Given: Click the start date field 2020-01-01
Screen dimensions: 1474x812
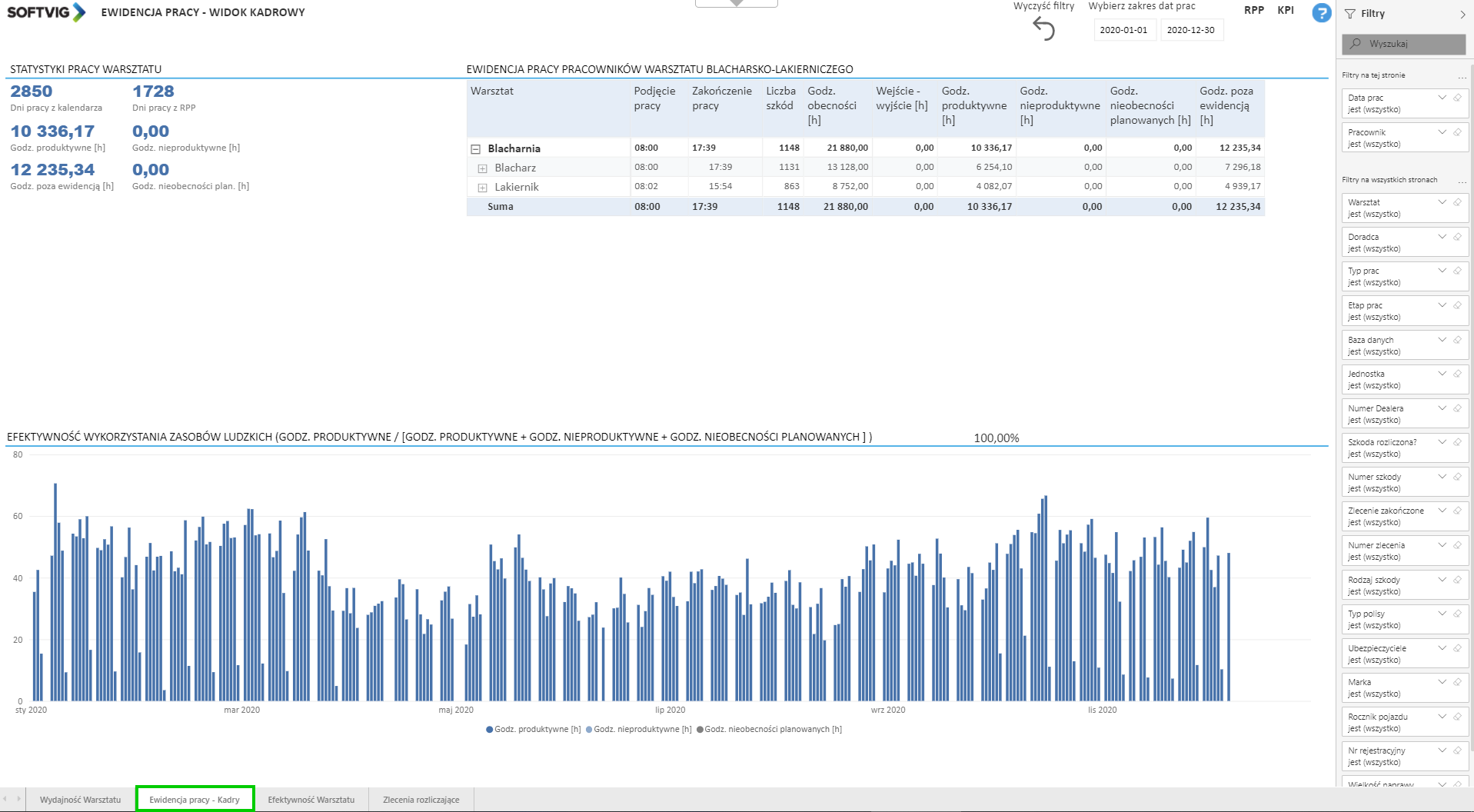Looking at the screenshot, I should pyautogui.click(x=1123, y=30).
